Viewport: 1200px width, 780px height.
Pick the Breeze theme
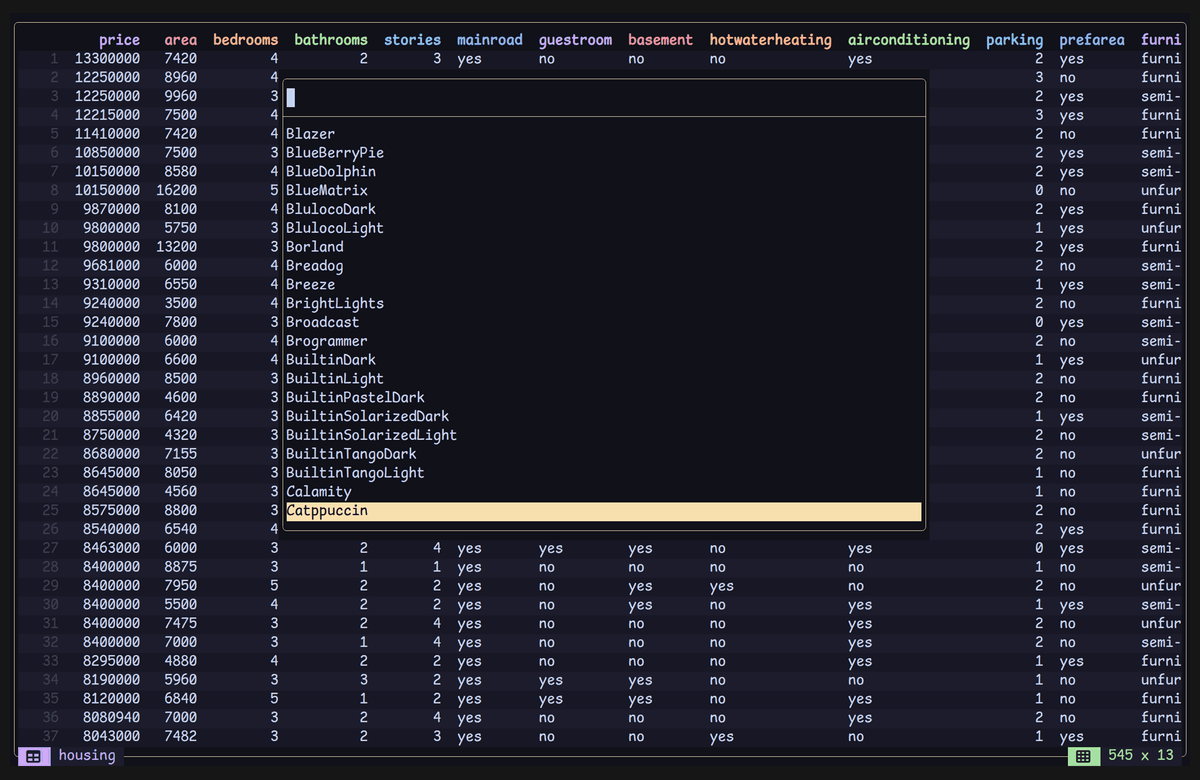pyautogui.click(x=604, y=285)
